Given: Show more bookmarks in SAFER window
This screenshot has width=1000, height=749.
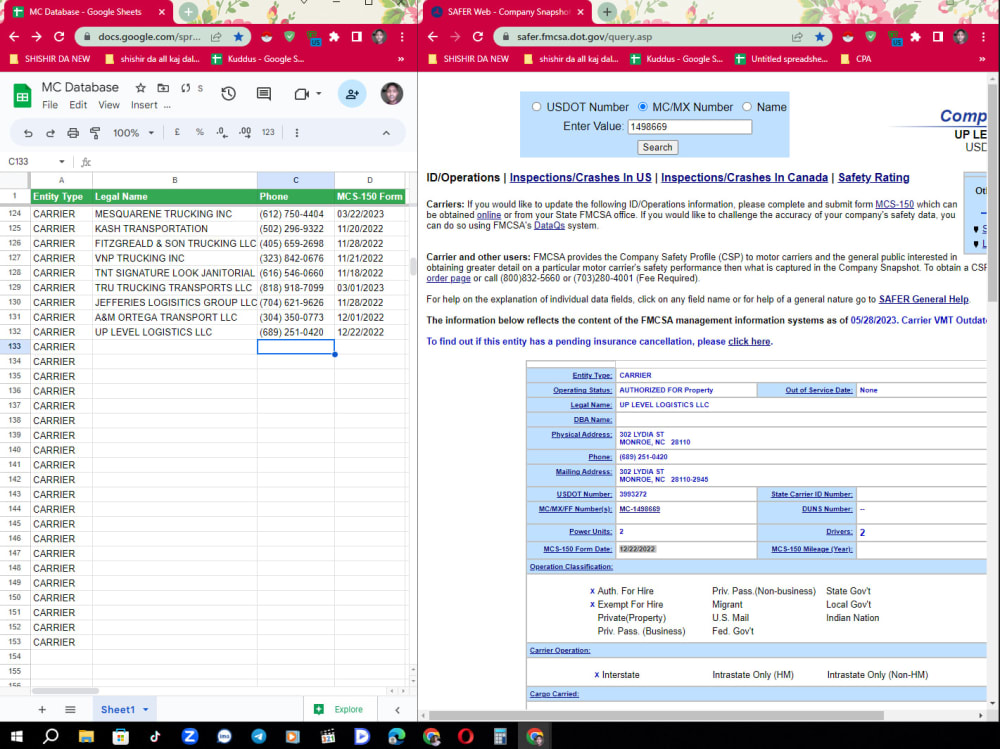Looking at the screenshot, I should pos(982,59).
